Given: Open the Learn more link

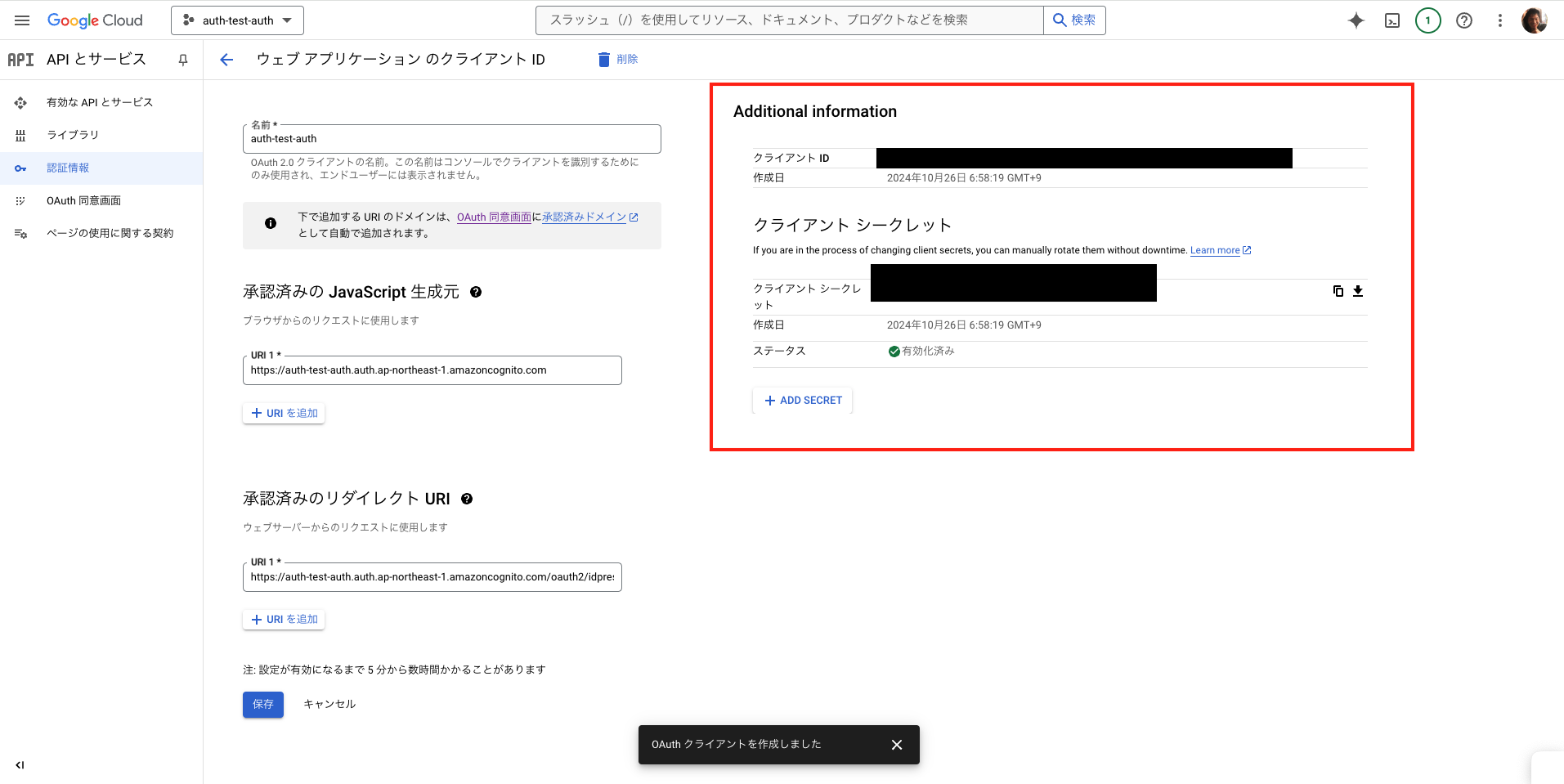Looking at the screenshot, I should click(x=1216, y=250).
